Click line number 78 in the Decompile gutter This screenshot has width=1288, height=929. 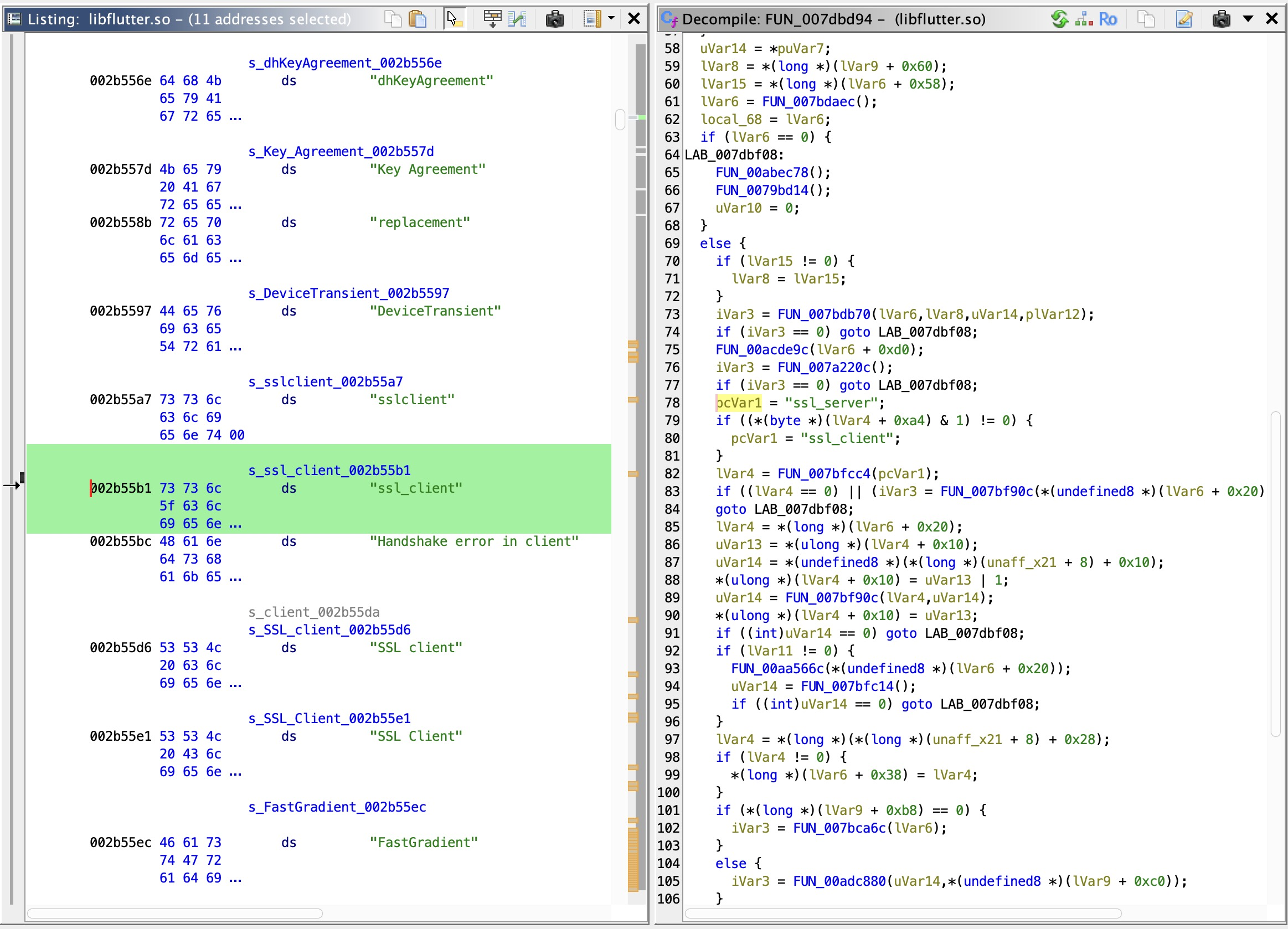point(672,403)
